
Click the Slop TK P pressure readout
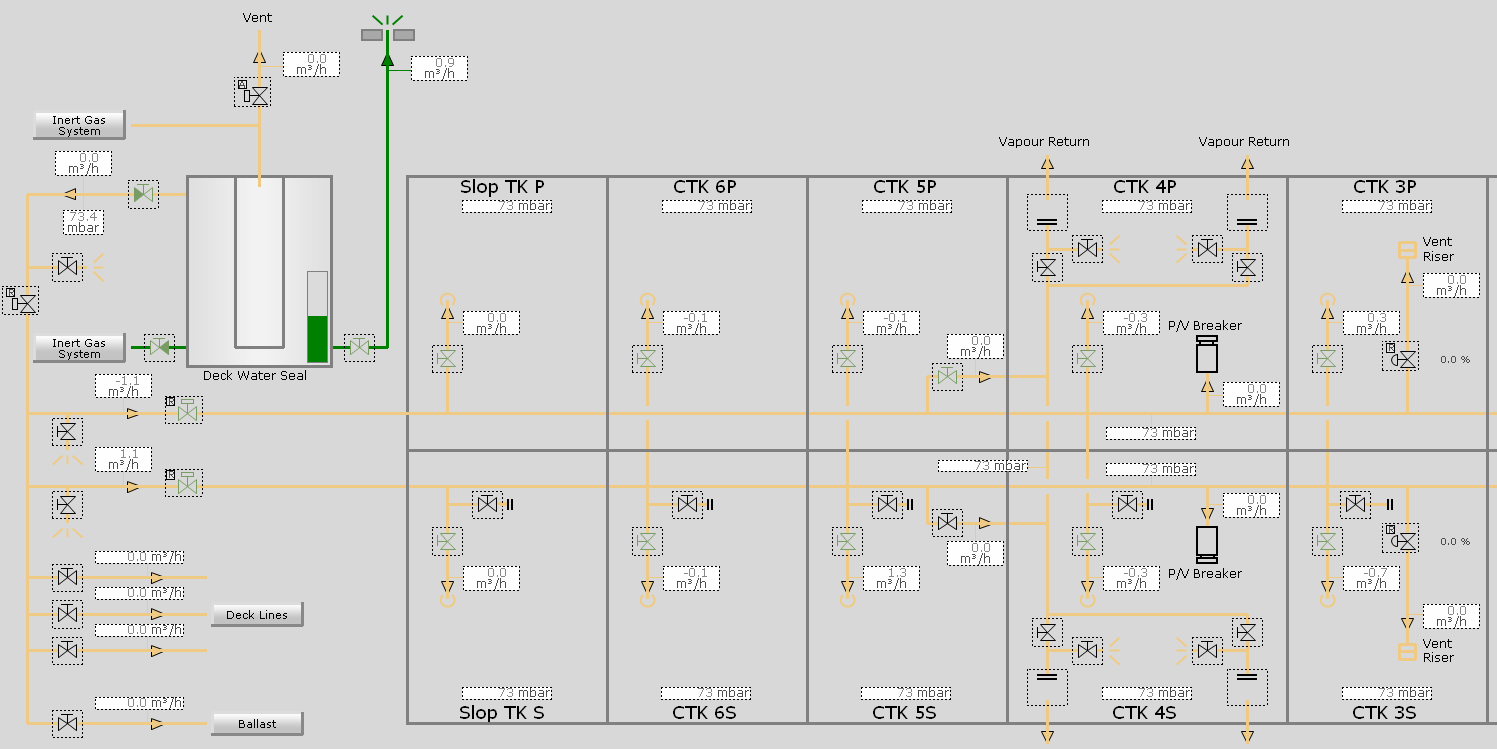click(x=507, y=206)
